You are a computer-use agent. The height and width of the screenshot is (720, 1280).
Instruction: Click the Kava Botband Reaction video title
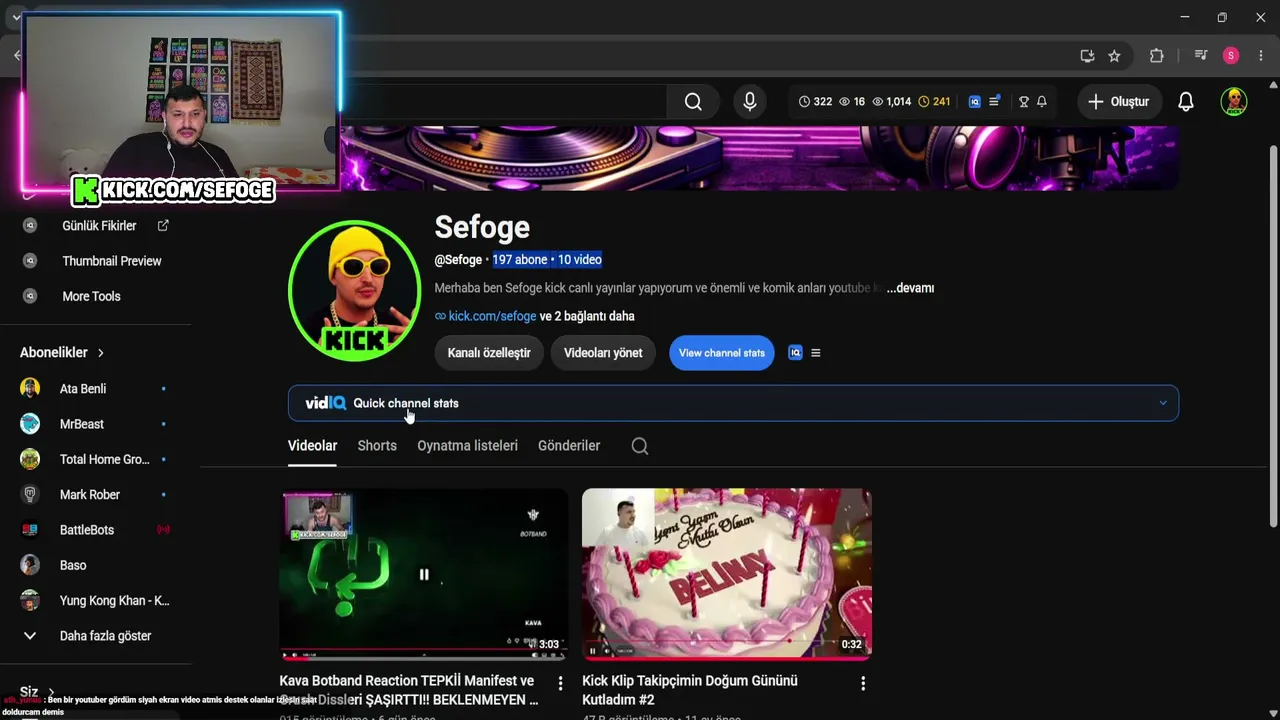click(409, 690)
